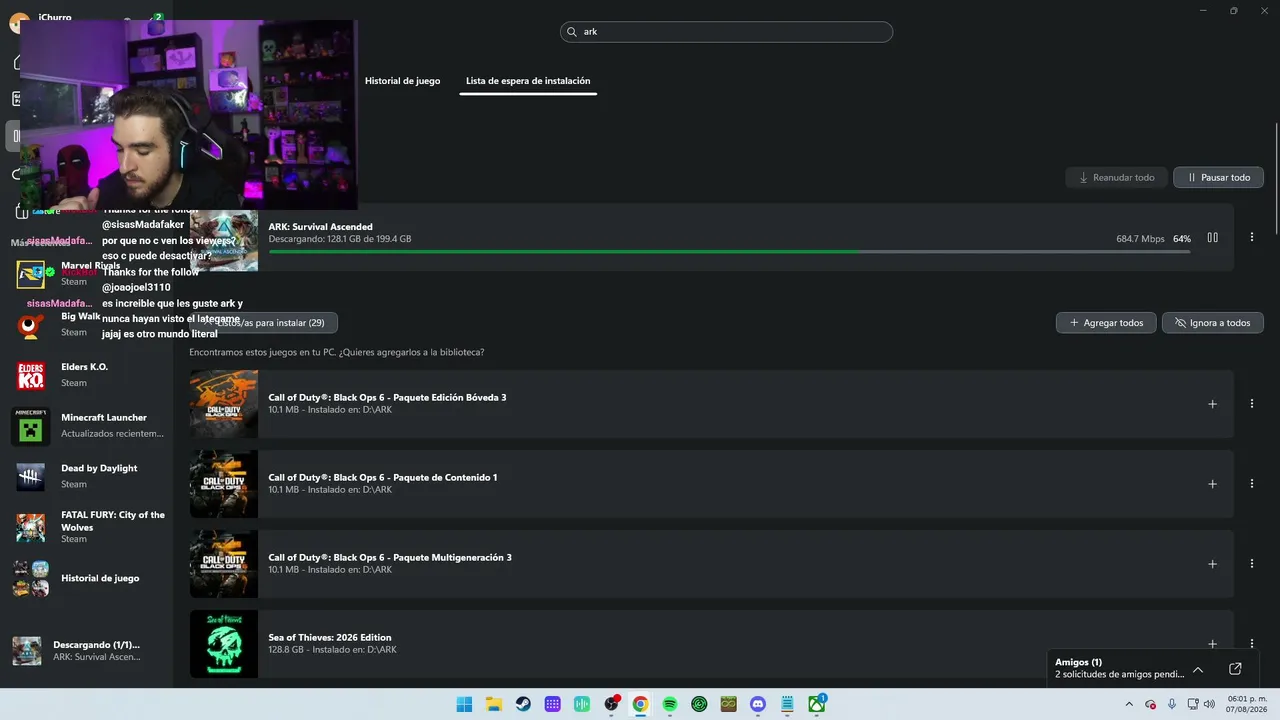Viewport: 1280px width, 720px height.
Task: Open Steam from the taskbar
Action: point(523,704)
